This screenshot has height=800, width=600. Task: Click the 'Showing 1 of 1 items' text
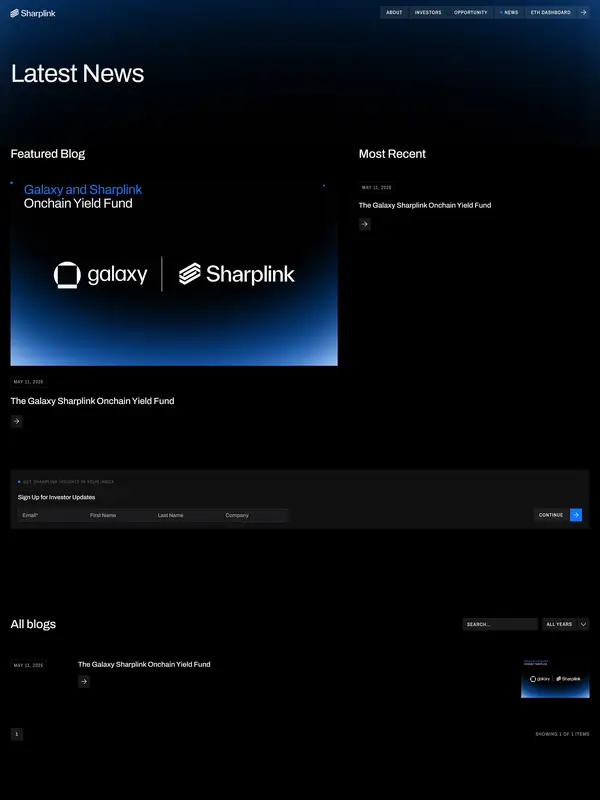point(562,734)
